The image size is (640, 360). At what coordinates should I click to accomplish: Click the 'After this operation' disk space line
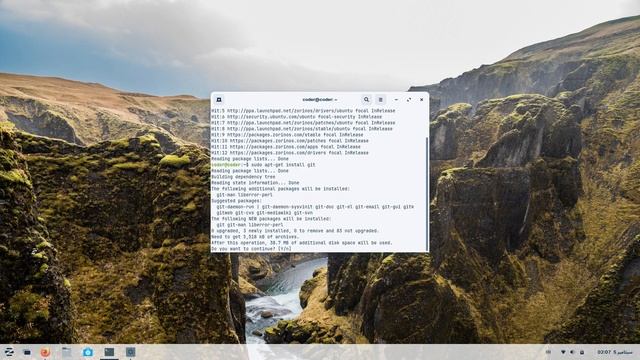[302, 242]
